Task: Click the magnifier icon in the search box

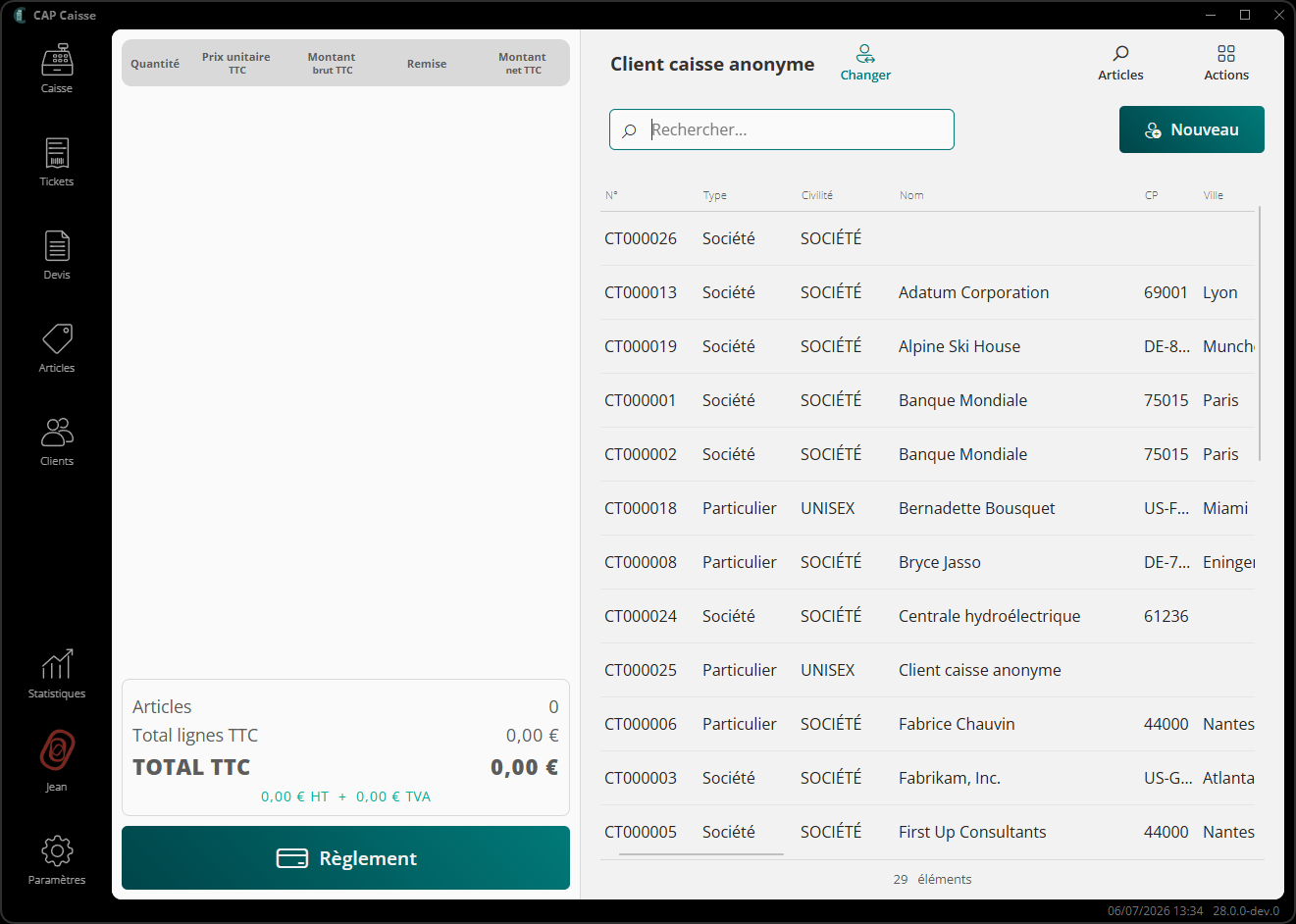Action: [630, 130]
